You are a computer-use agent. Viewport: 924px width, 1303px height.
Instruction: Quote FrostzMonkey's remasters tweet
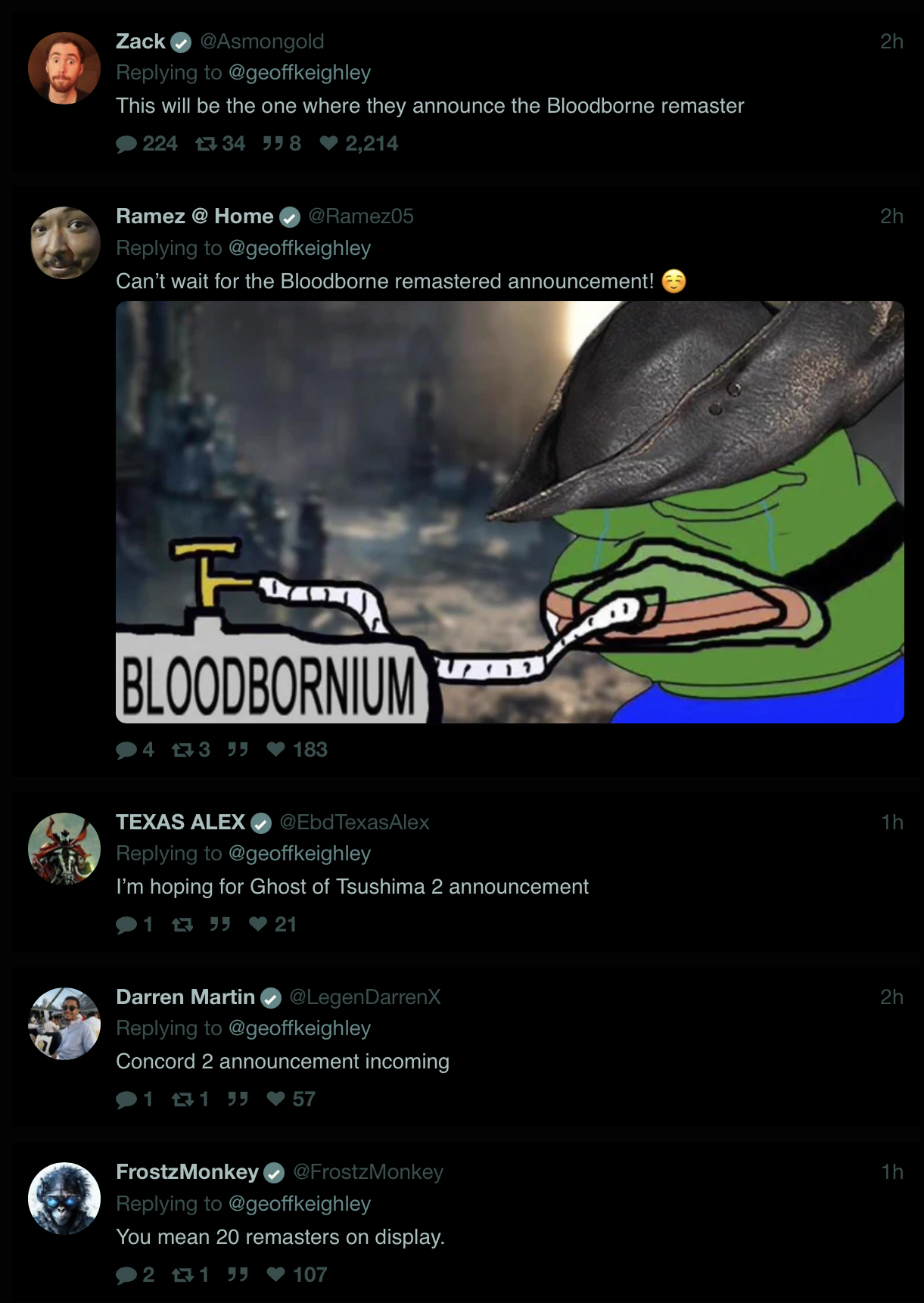pyautogui.click(x=238, y=1274)
